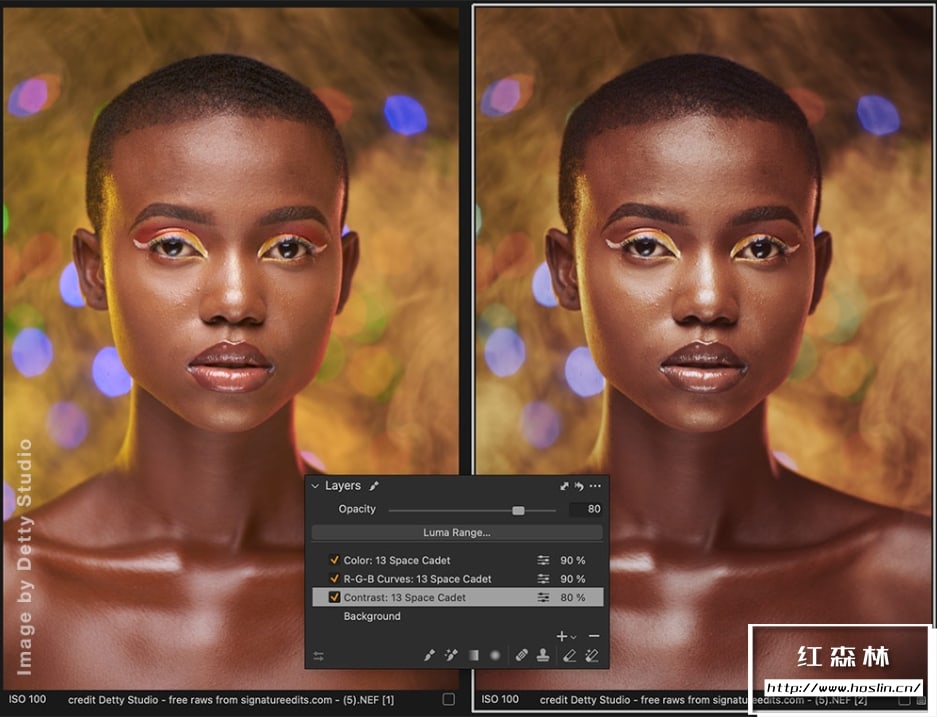
Task: Disable the Color: 13 Space Cadet layer
Action: [334, 560]
